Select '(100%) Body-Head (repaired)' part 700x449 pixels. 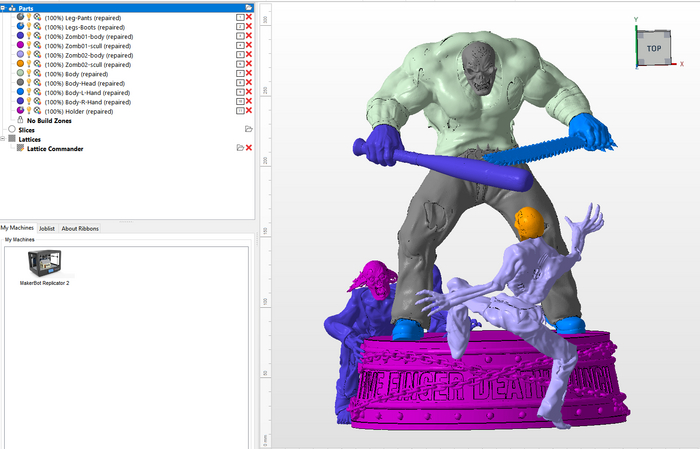(x=85, y=83)
